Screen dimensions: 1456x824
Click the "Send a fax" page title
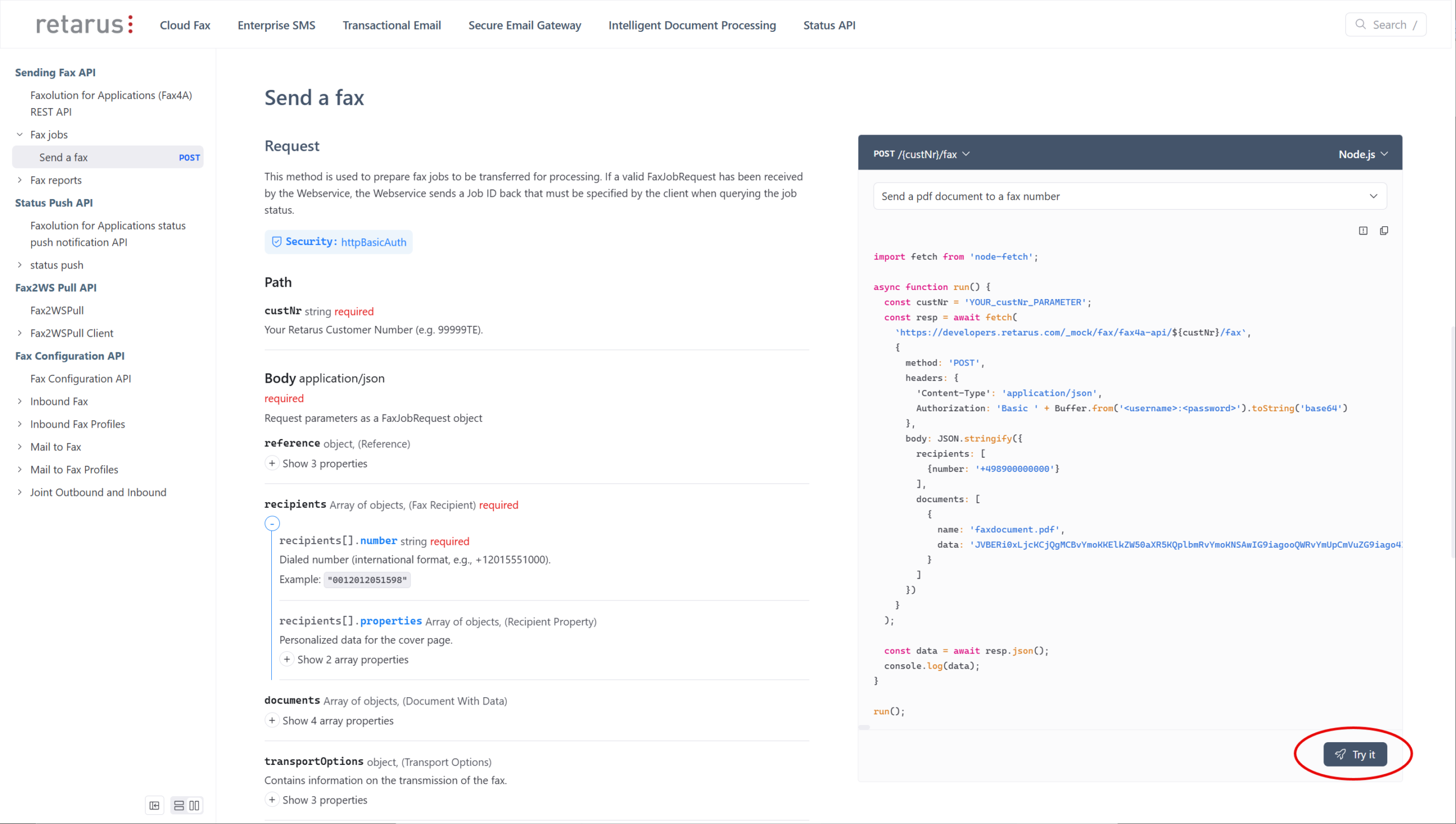[x=314, y=98]
